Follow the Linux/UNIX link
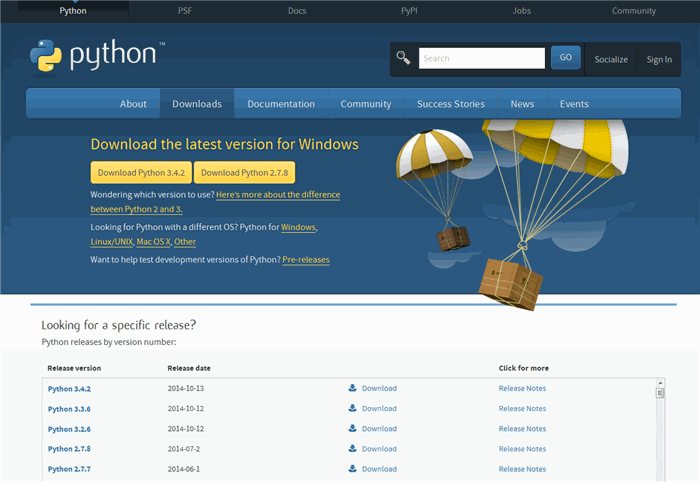700x482 pixels. 112,242
